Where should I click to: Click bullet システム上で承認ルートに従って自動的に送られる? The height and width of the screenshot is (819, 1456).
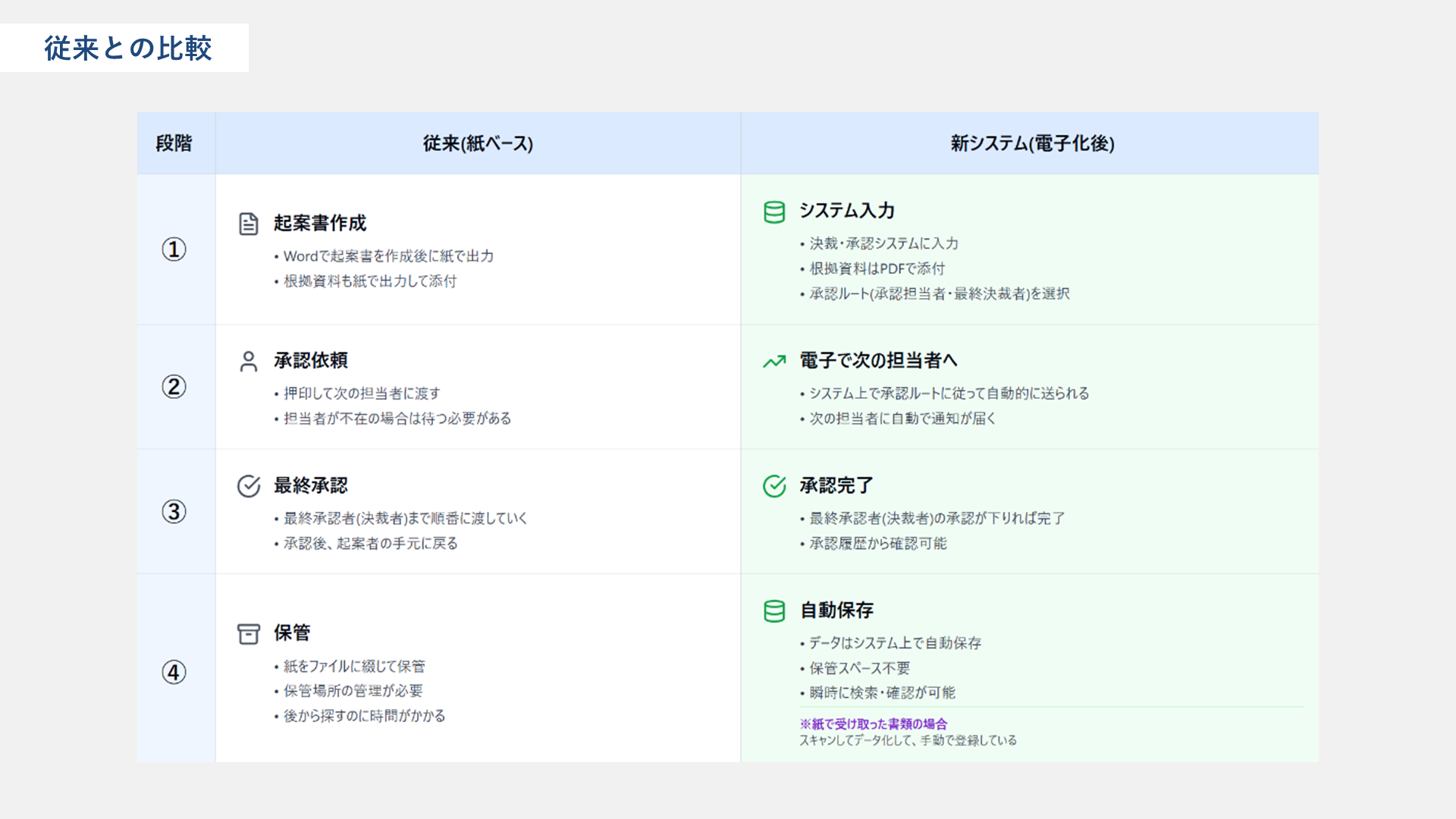[945, 394]
